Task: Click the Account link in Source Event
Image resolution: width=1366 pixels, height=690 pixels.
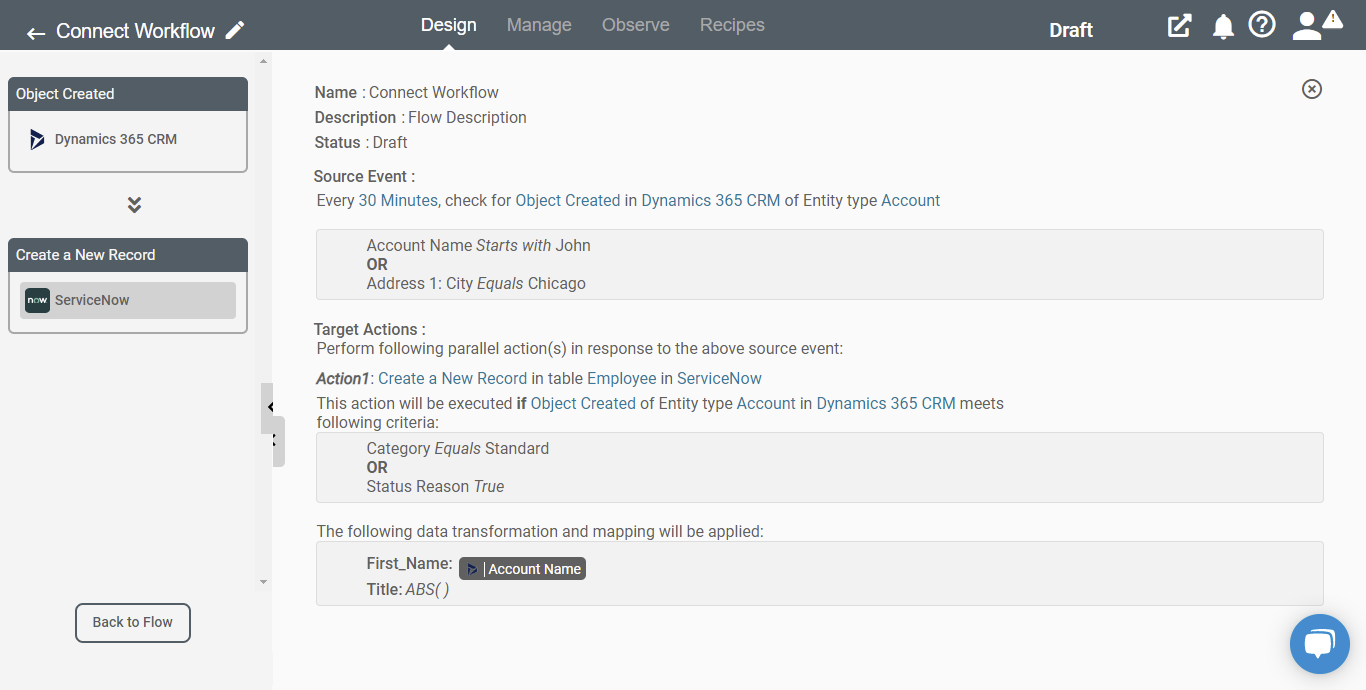Action: (911, 200)
